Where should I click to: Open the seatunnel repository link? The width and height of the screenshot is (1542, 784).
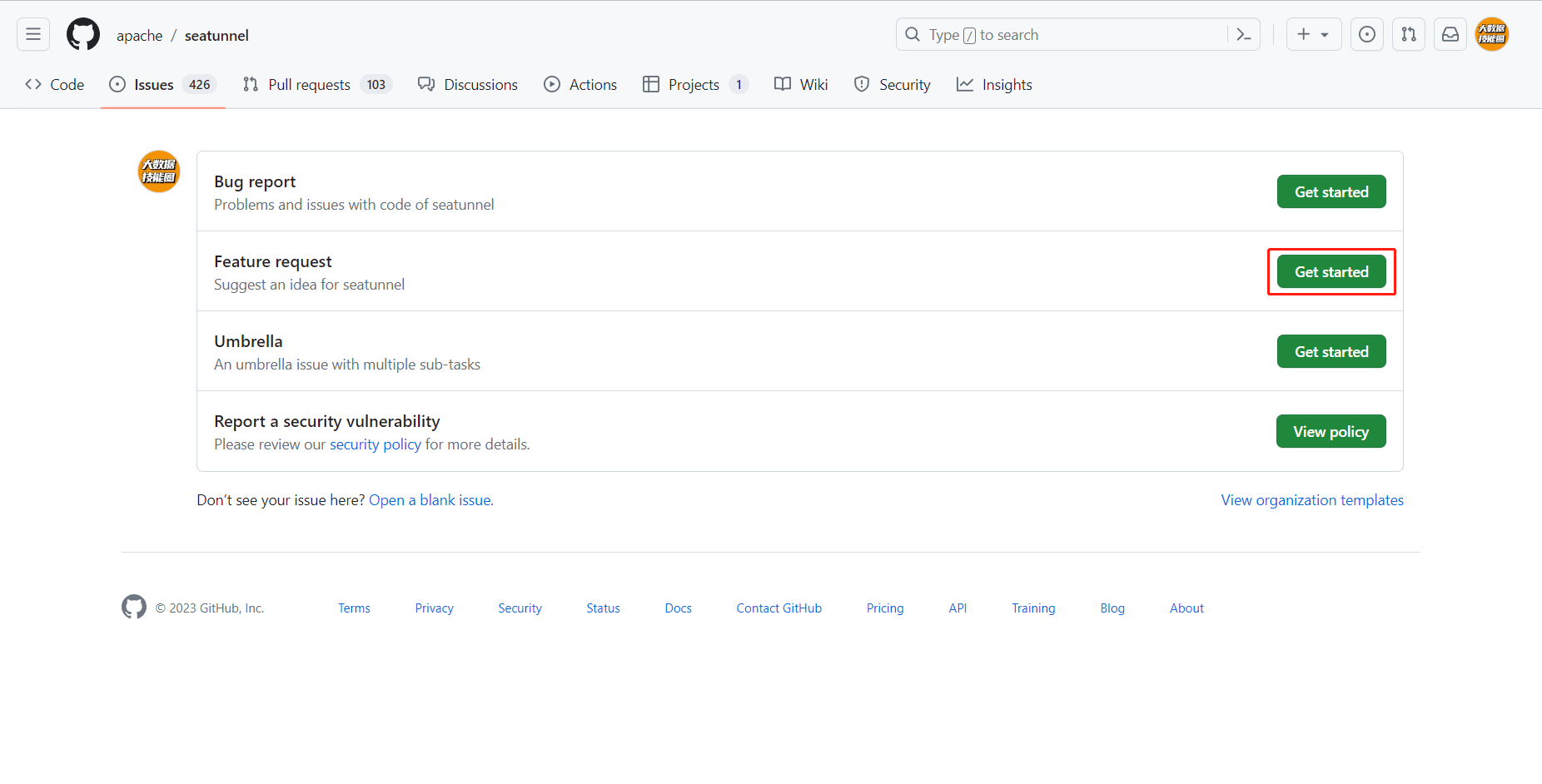(216, 36)
